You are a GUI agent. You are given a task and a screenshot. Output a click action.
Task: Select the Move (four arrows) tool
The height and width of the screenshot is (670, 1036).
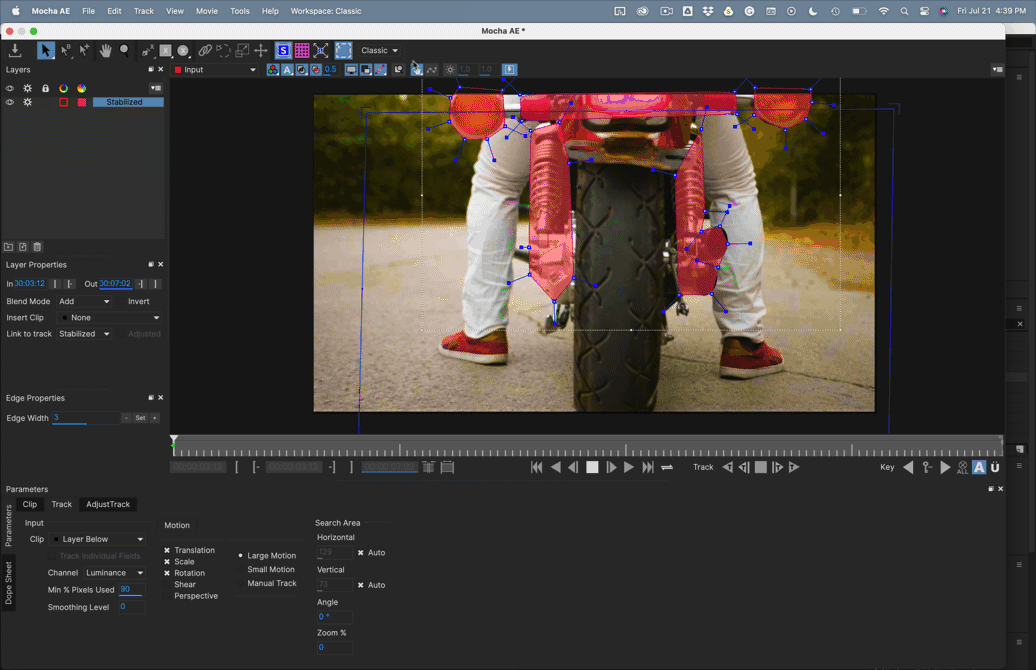coord(261,50)
